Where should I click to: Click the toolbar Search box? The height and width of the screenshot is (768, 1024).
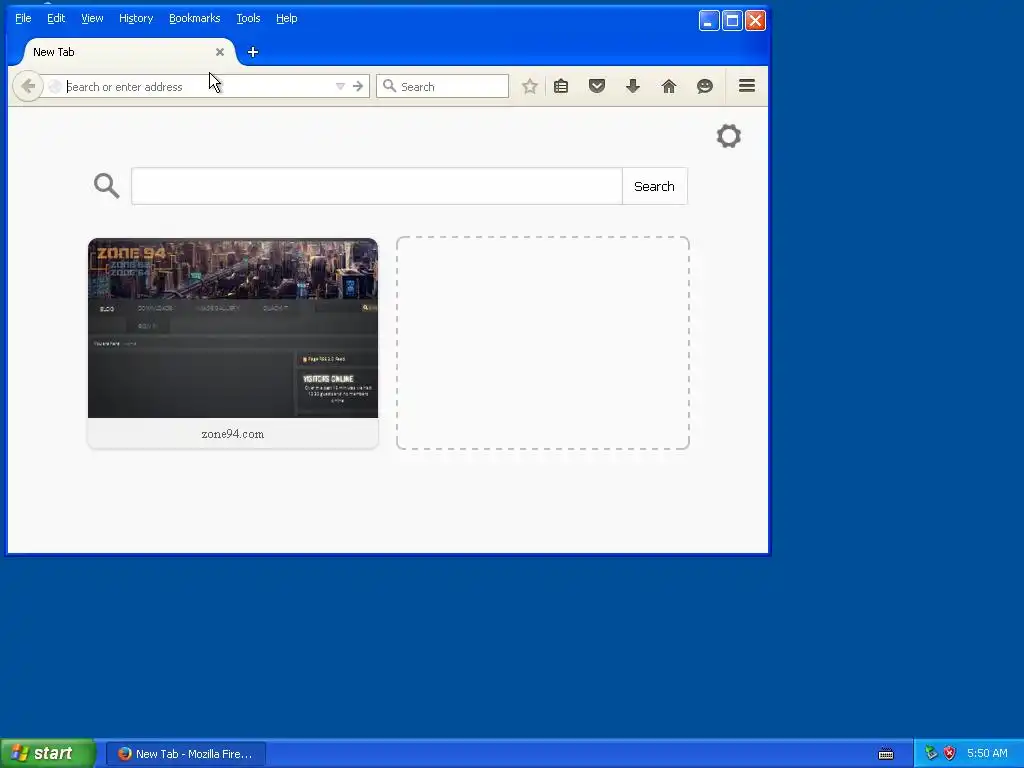442,86
